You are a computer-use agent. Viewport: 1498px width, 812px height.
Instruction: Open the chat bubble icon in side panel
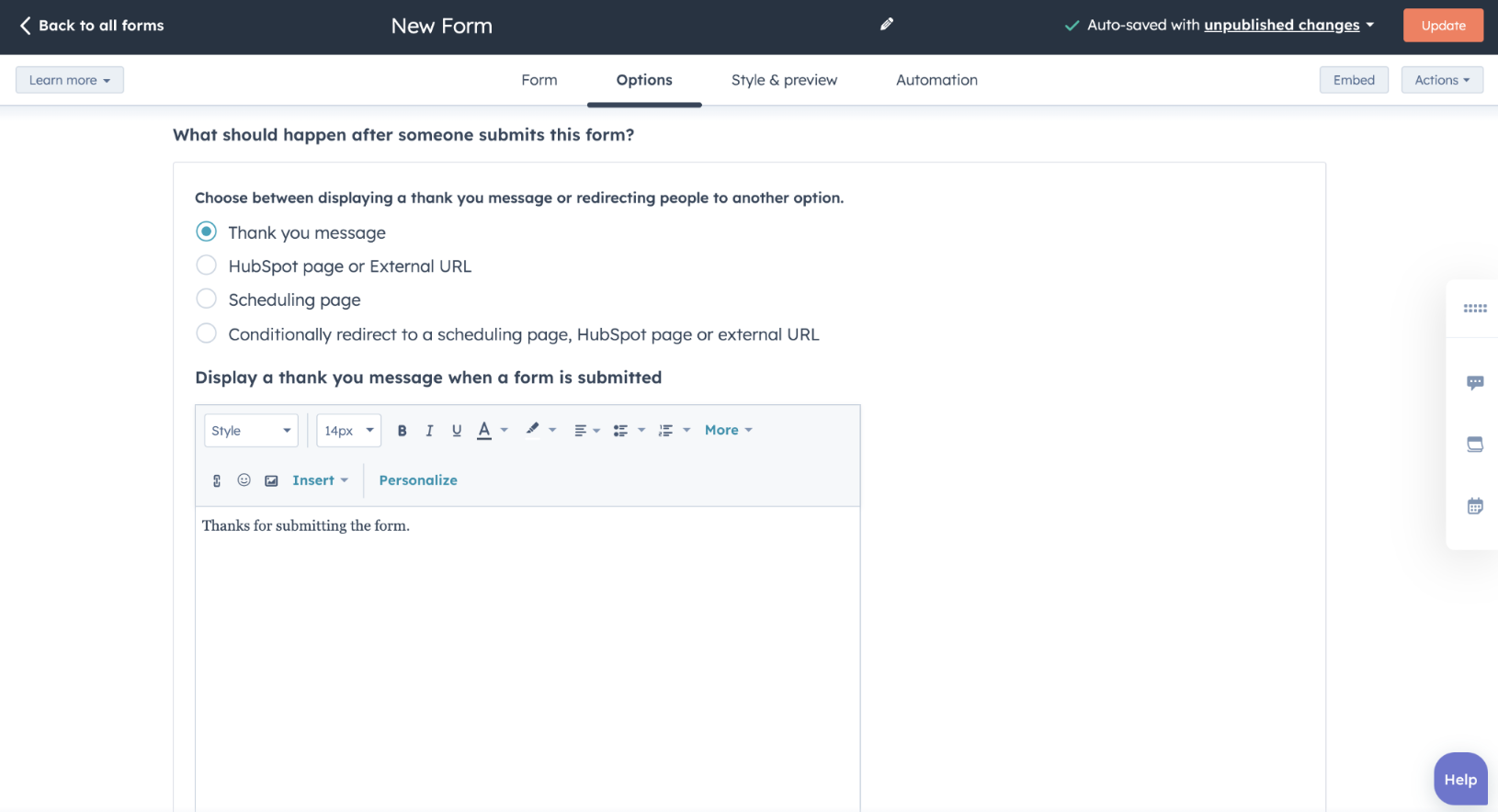(1475, 382)
